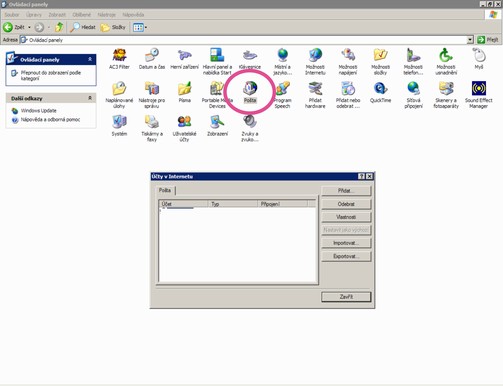The width and height of the screenshot is (503, 386).
Task: Expand the address bar dropdown
Action: pos(470,40)
